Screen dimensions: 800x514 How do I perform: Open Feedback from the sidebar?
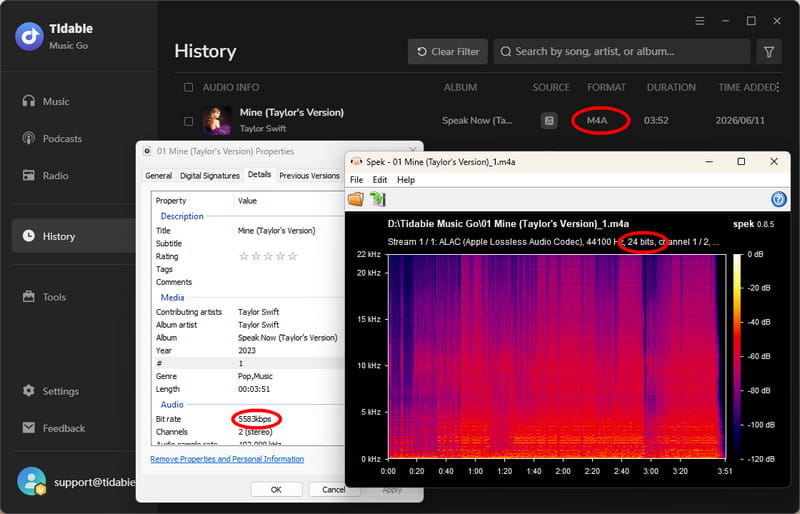pos(54,428)
